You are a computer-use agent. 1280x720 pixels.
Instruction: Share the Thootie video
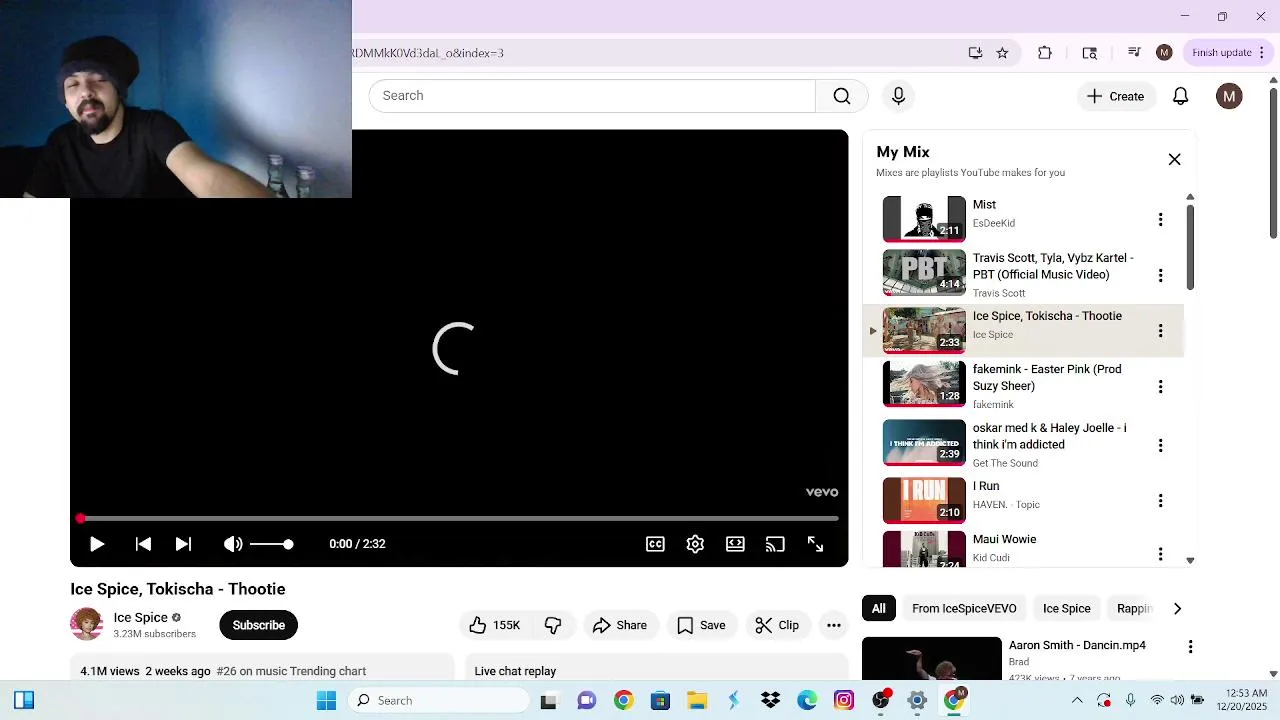point(621,625)
